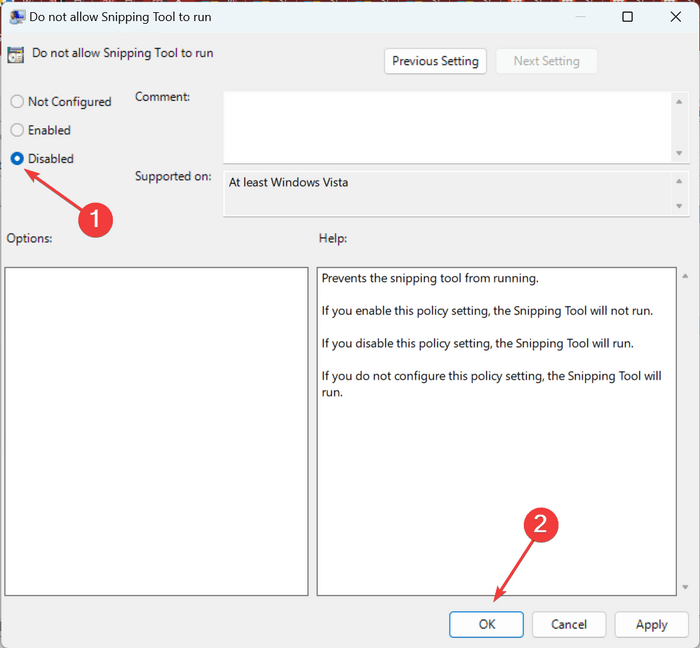
Task: Minimize the policy dialog window
Action: click(580, 17)
